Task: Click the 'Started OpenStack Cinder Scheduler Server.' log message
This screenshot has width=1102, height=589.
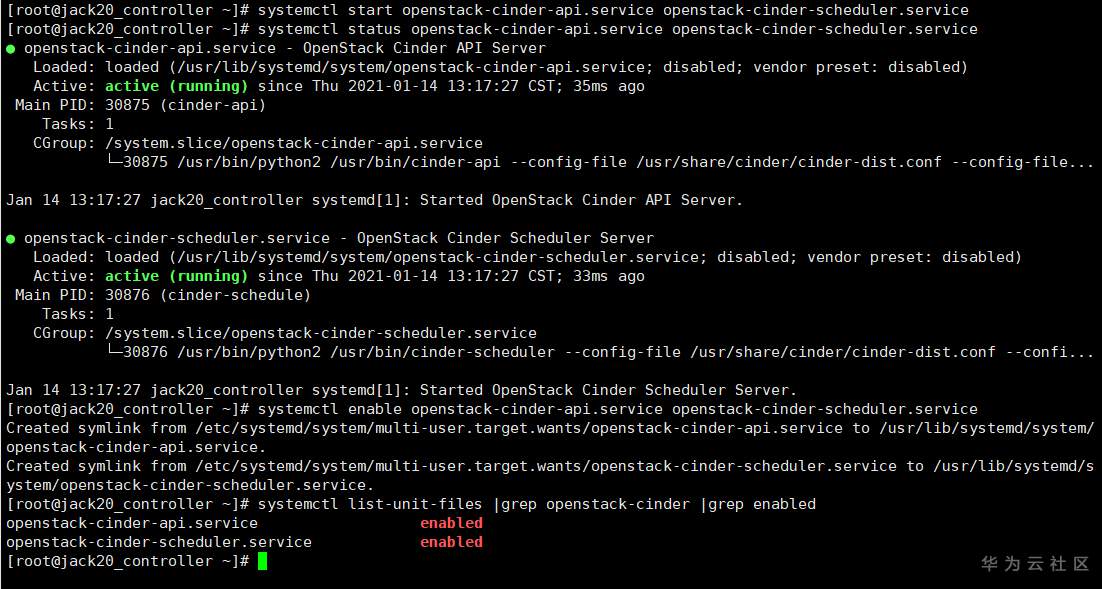Action: tap(608, 390)
